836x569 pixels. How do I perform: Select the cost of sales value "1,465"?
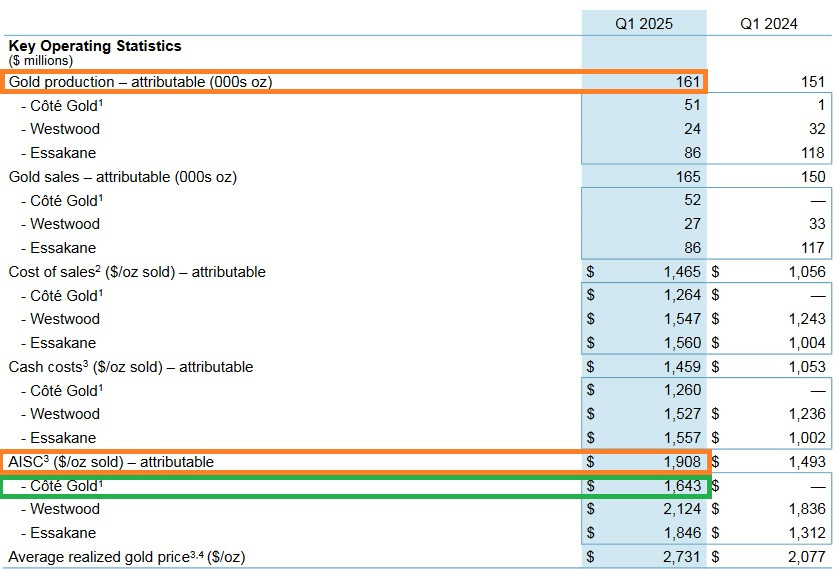682,272
